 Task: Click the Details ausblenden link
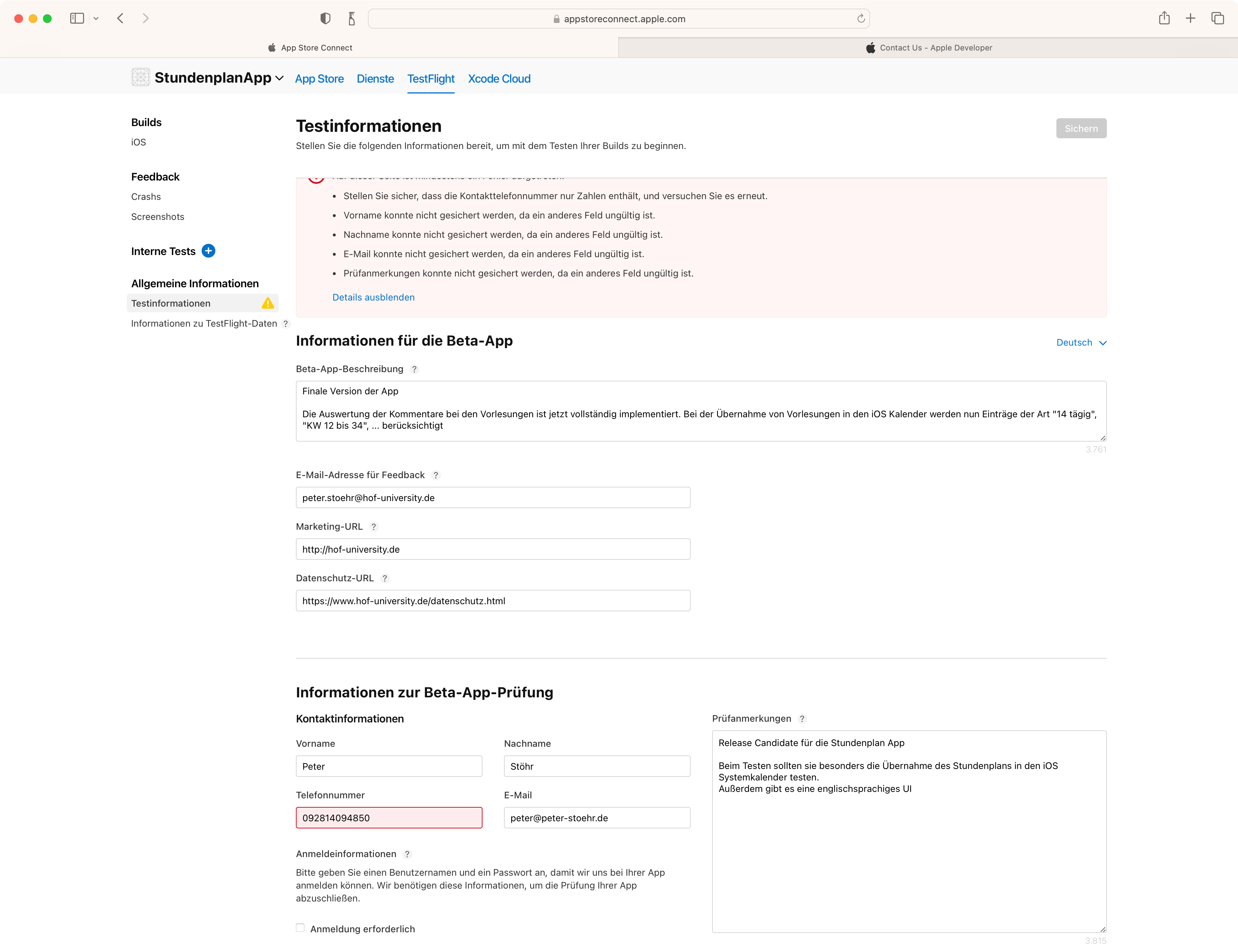(373, 298)
